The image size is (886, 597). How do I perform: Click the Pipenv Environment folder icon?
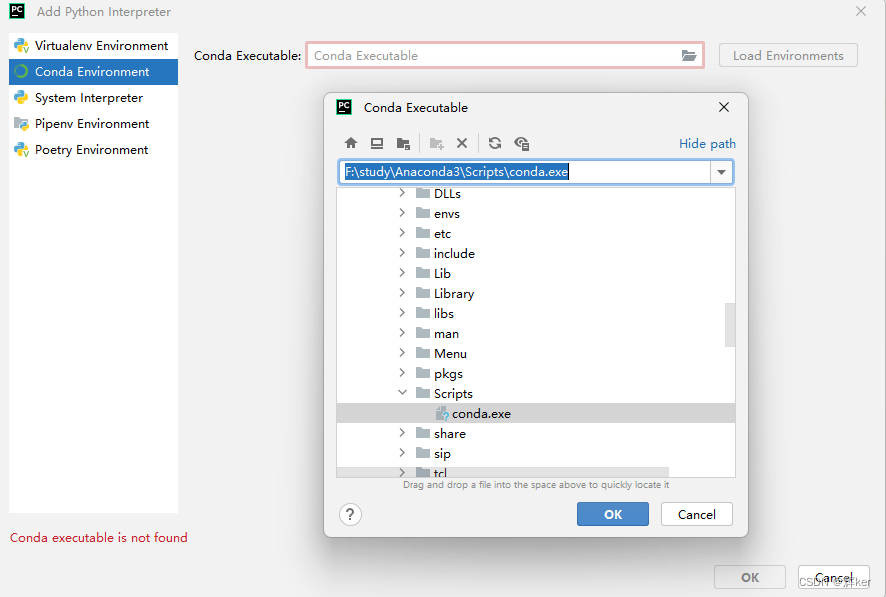click(x=21, y=124)
